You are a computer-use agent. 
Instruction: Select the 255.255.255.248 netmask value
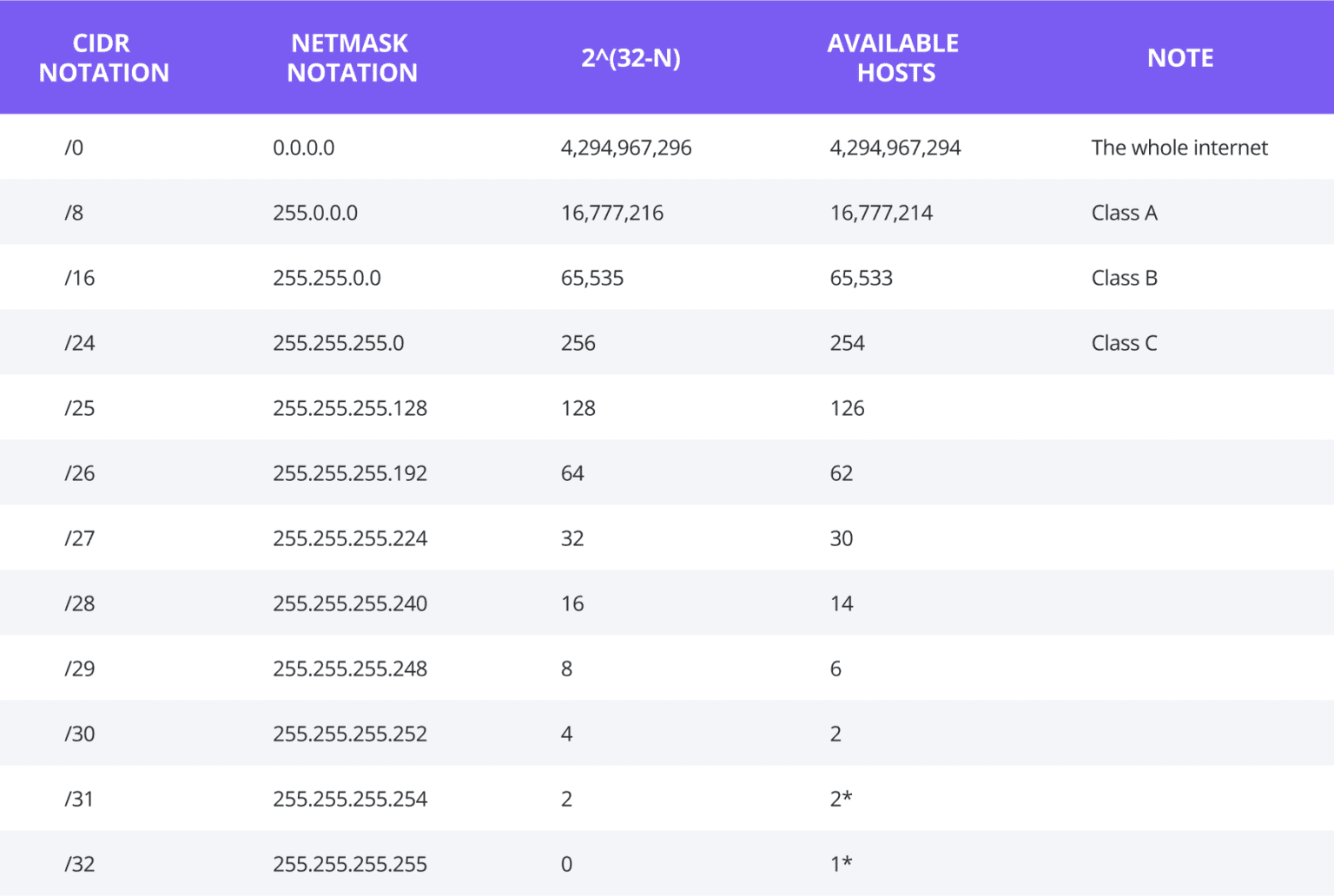point(350,668)
